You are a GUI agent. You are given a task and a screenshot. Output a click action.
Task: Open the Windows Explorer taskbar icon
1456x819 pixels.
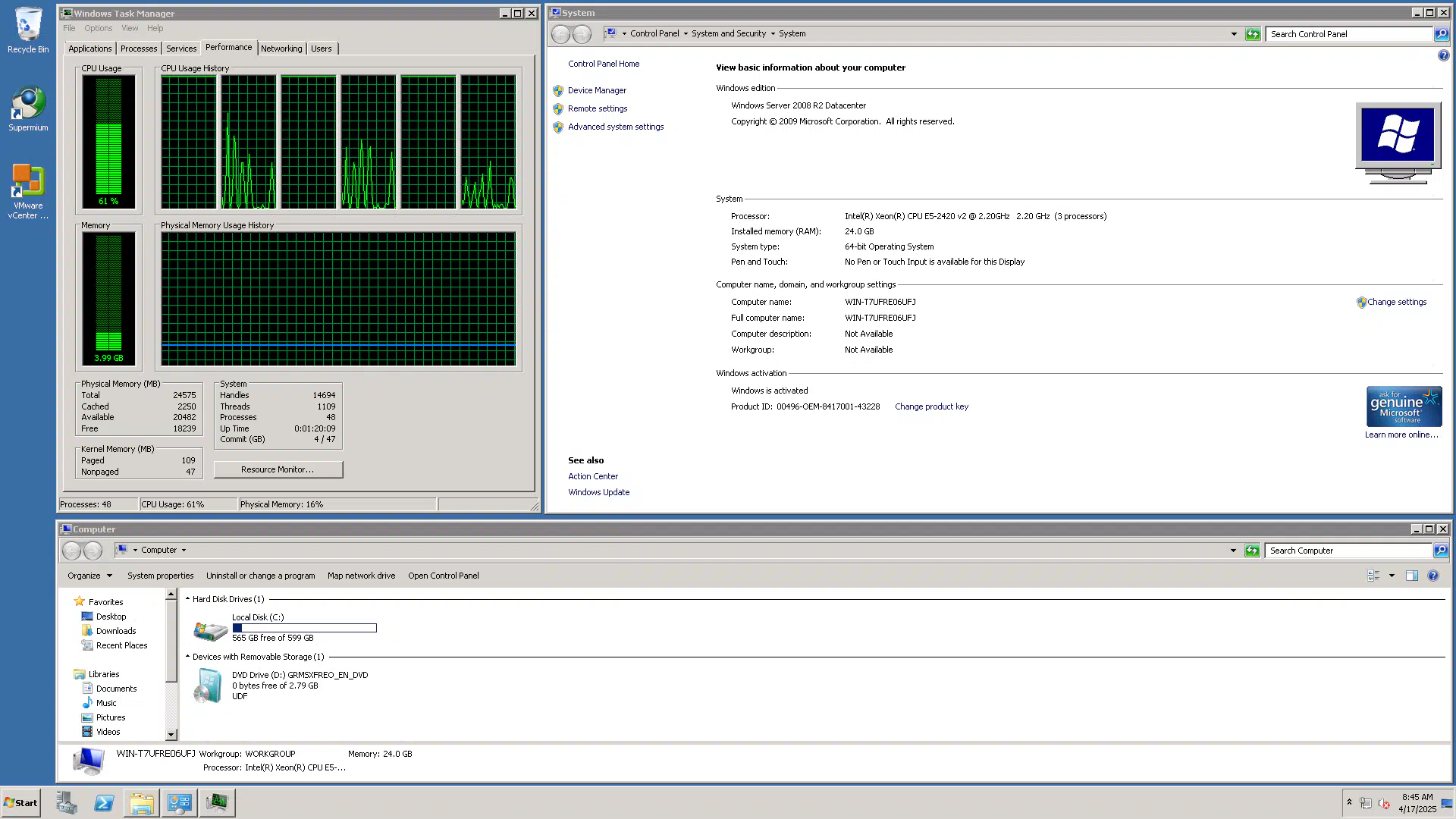pos(142,802)
